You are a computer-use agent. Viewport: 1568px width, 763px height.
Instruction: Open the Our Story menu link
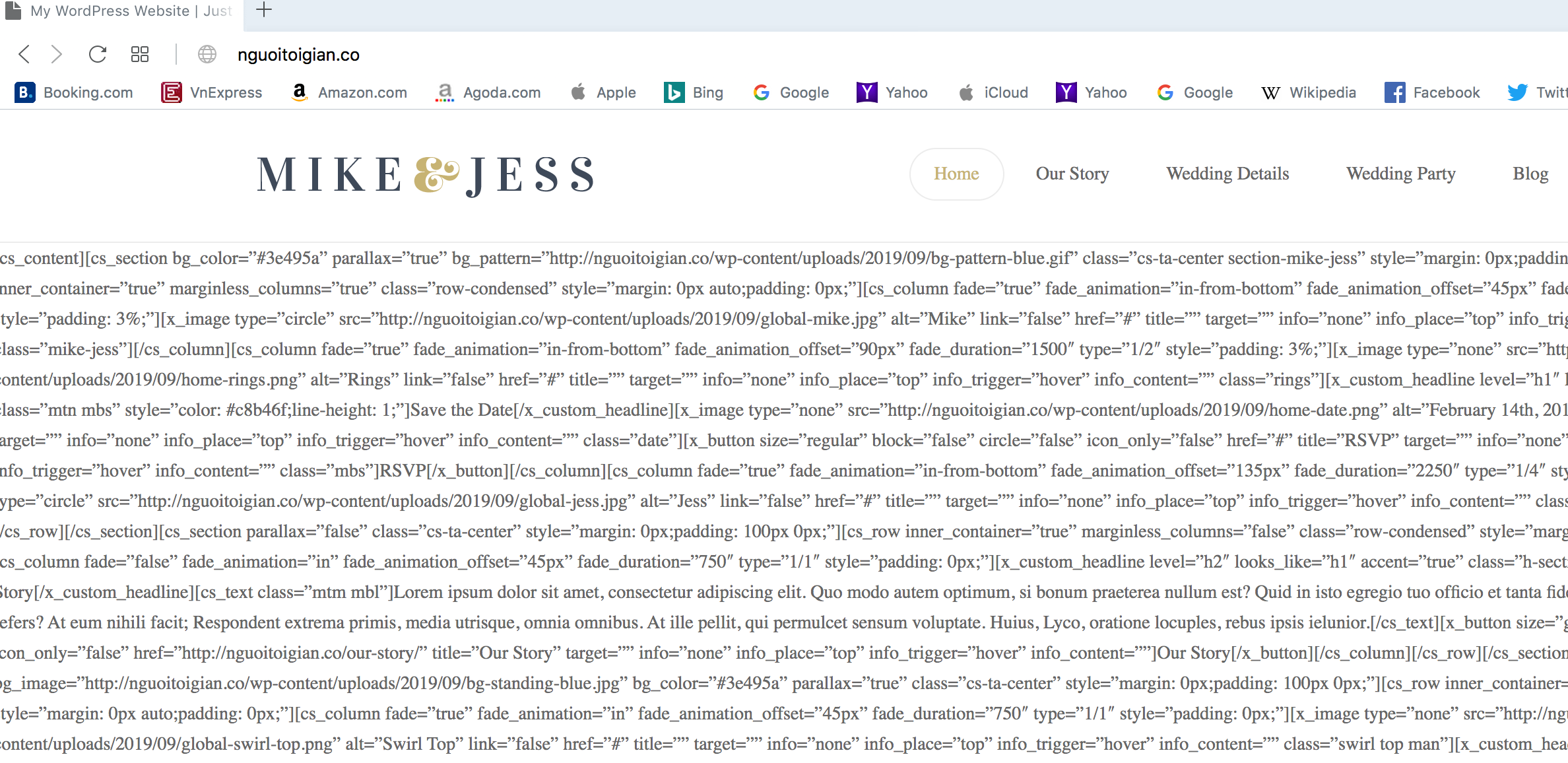pos(1072,174)
